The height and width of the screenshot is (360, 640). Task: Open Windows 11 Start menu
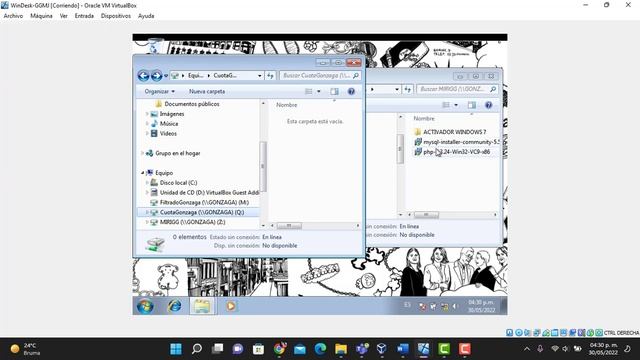(x=176, y=349)
